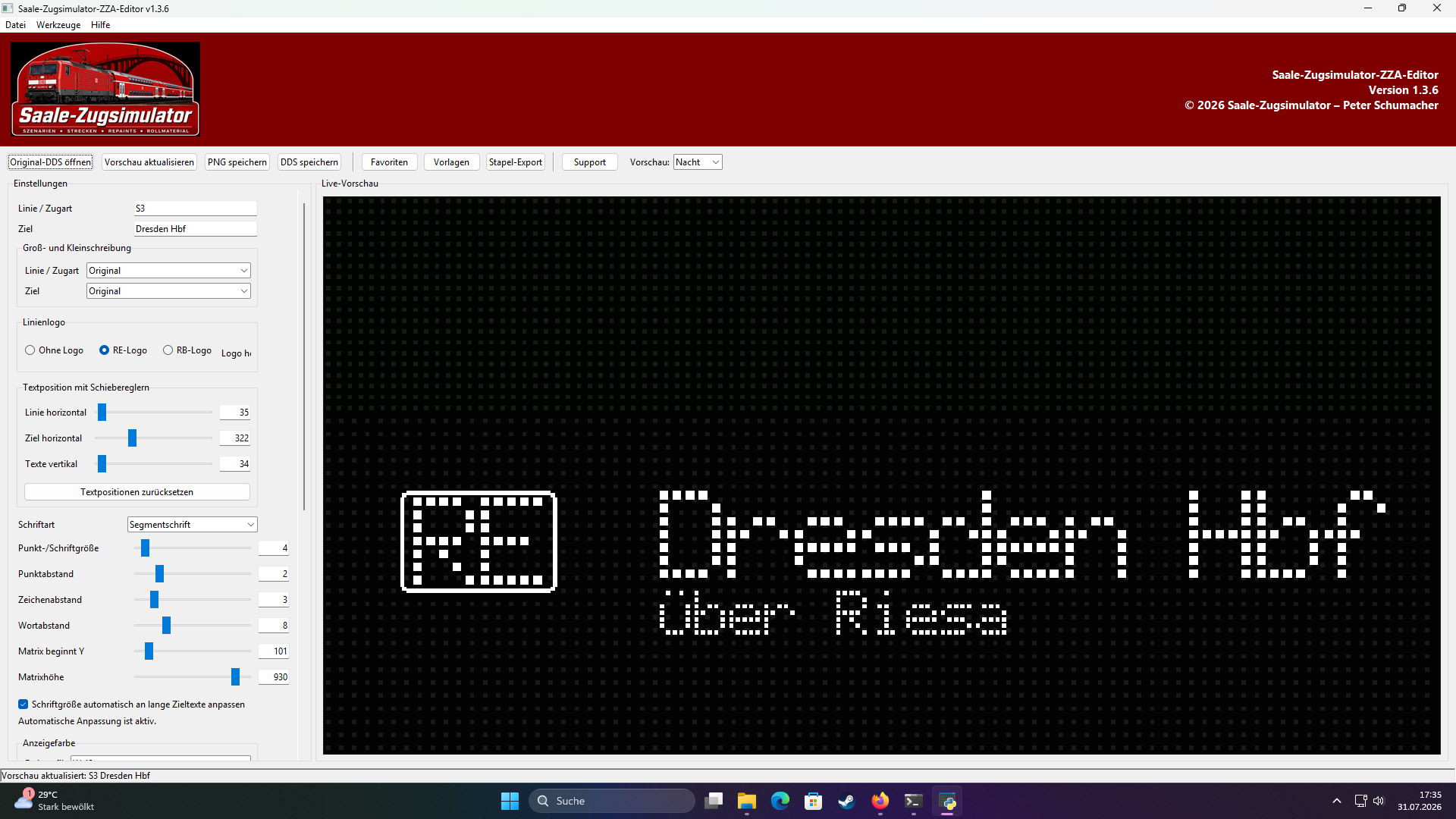Open the Datei menu
The width and height of the screenshot is (1456, 819).
15,25
